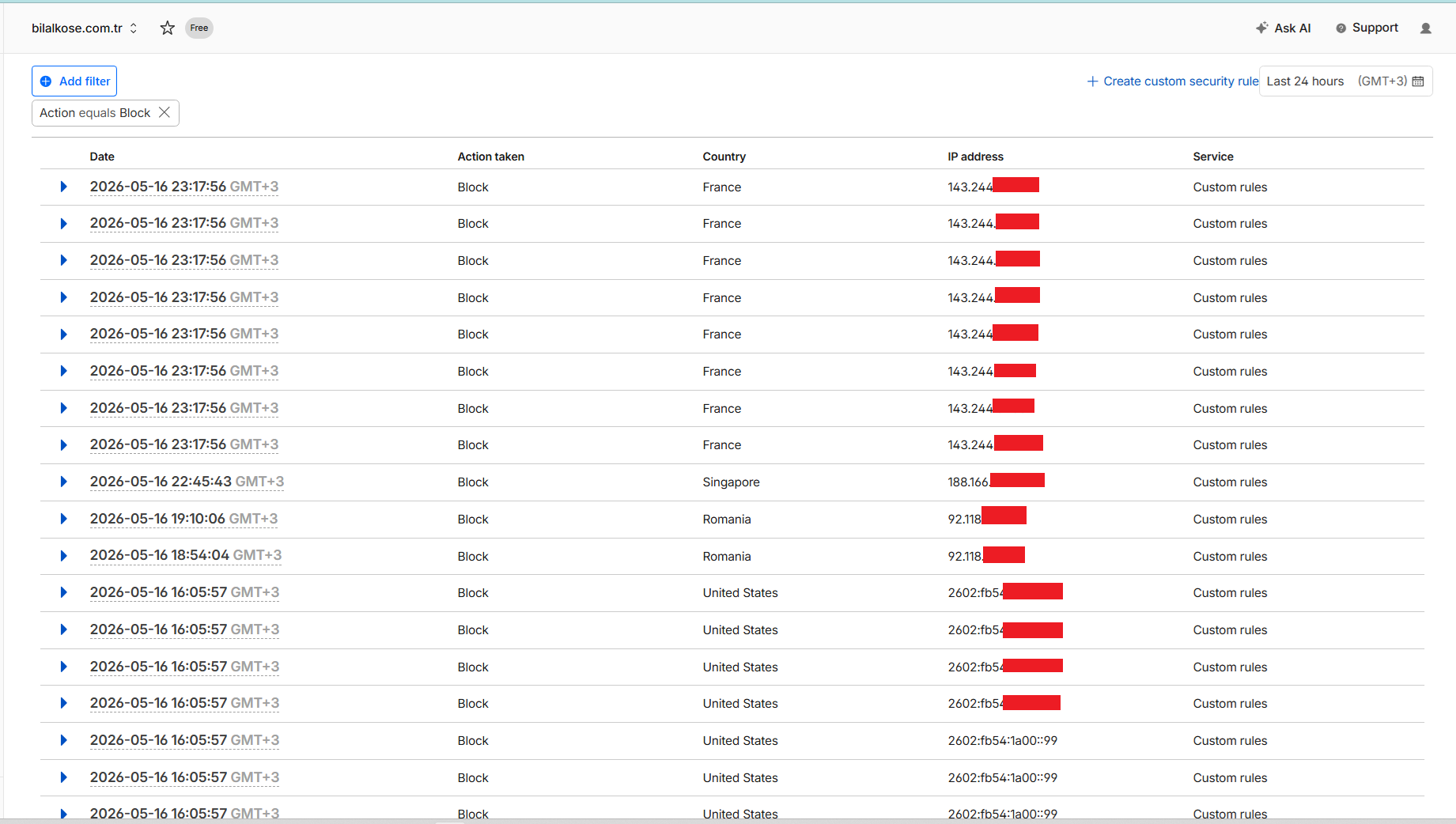
Task: Open the bilalkose.com.tr domain switcher
Action: pyautogui.click(x=85, y=28)
